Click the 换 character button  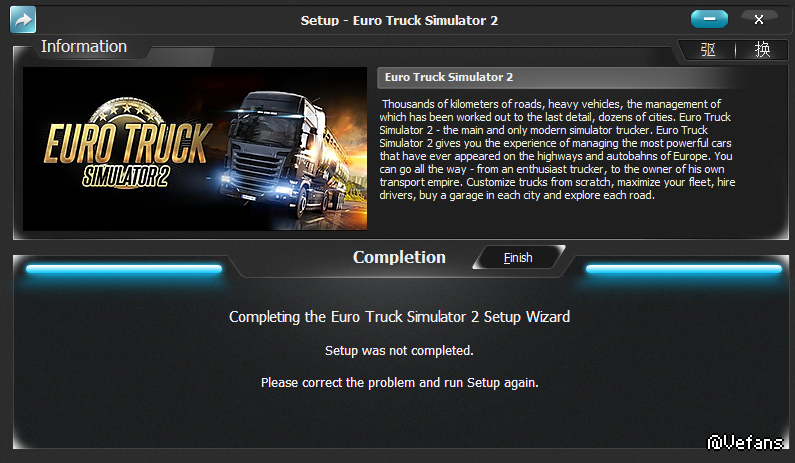click(x=762, y=50)
